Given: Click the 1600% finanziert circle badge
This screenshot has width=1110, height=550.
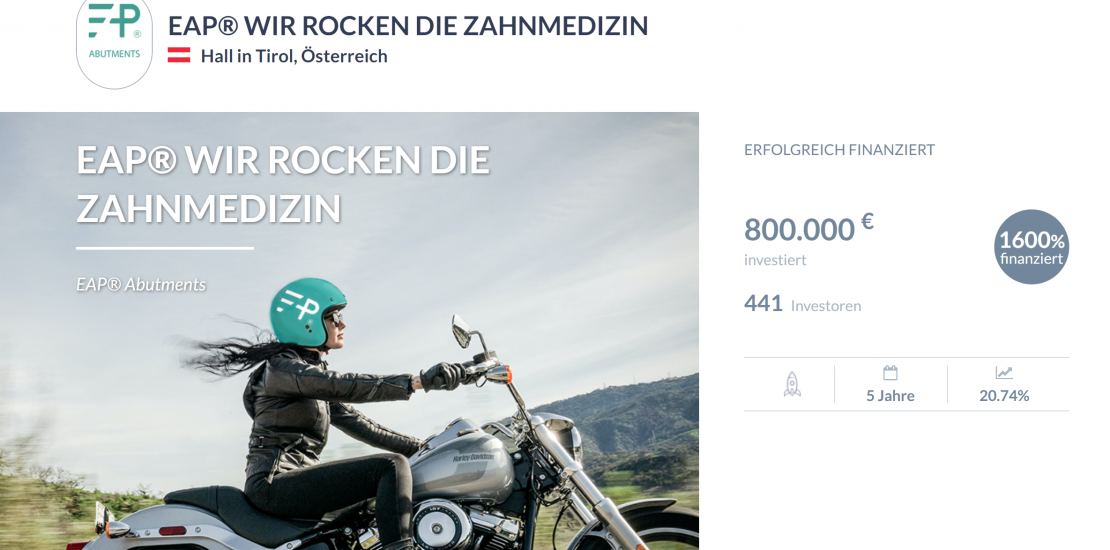Looking at the screenshot, I should [x=1031, y=247].
